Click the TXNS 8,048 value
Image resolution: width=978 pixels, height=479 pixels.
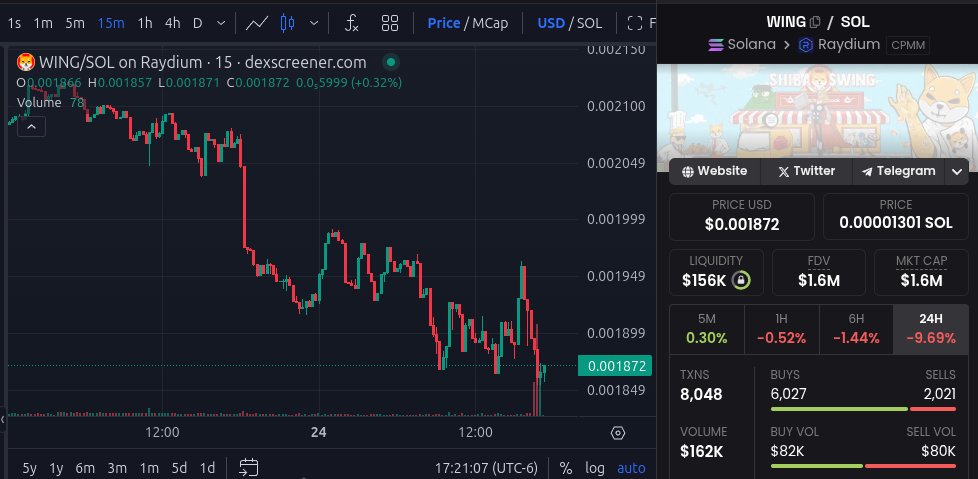pyautogui.click(x=701, y=394)
